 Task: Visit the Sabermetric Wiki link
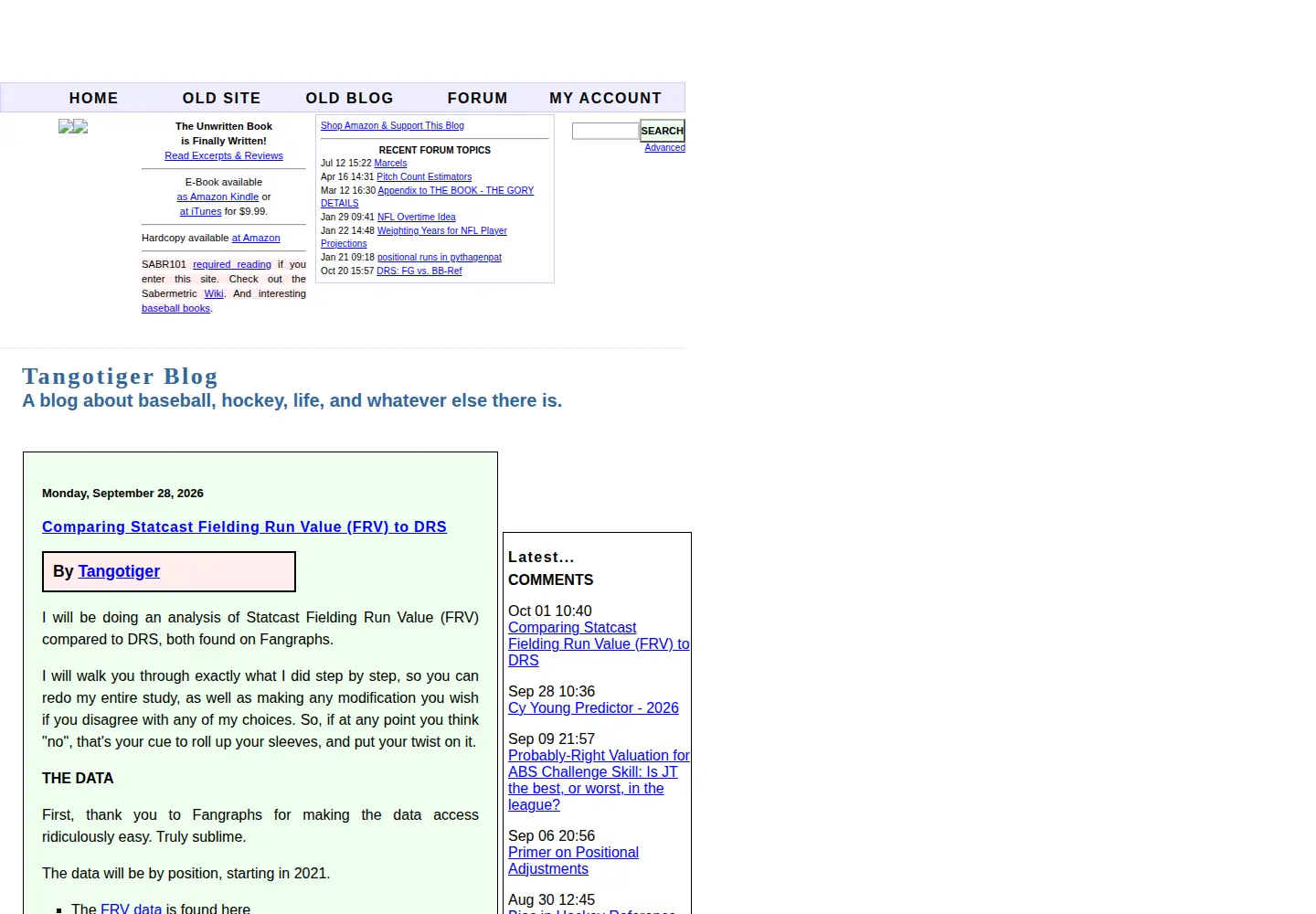(x=214, y=293)
